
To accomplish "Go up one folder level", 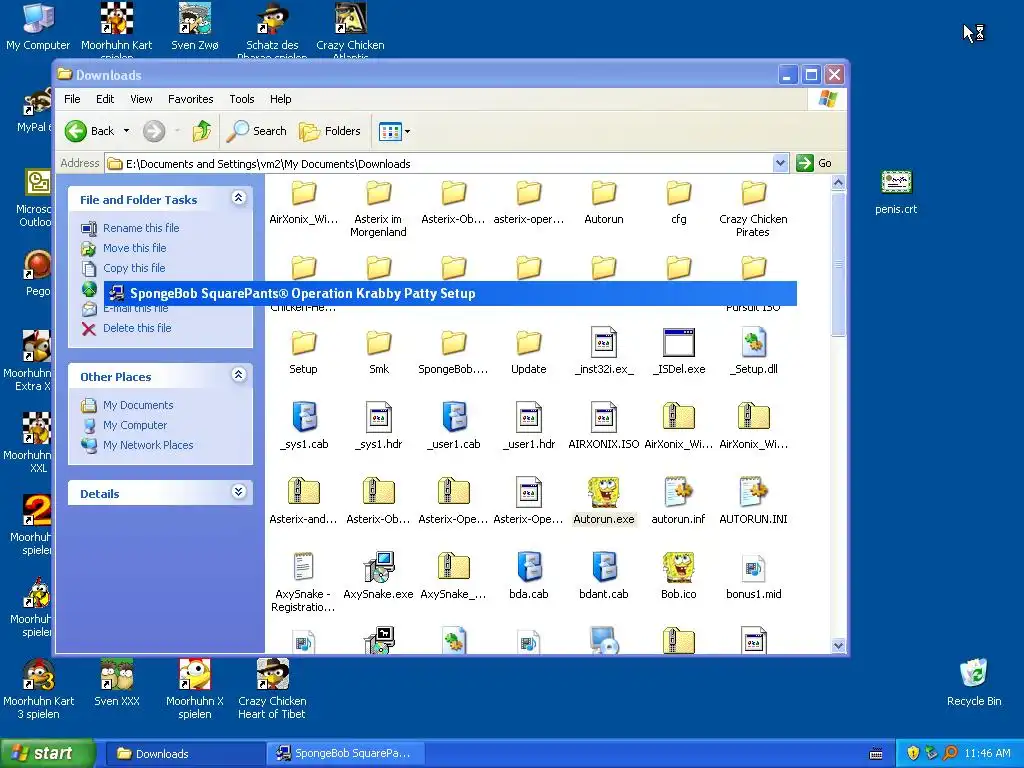I will (202, 131).
